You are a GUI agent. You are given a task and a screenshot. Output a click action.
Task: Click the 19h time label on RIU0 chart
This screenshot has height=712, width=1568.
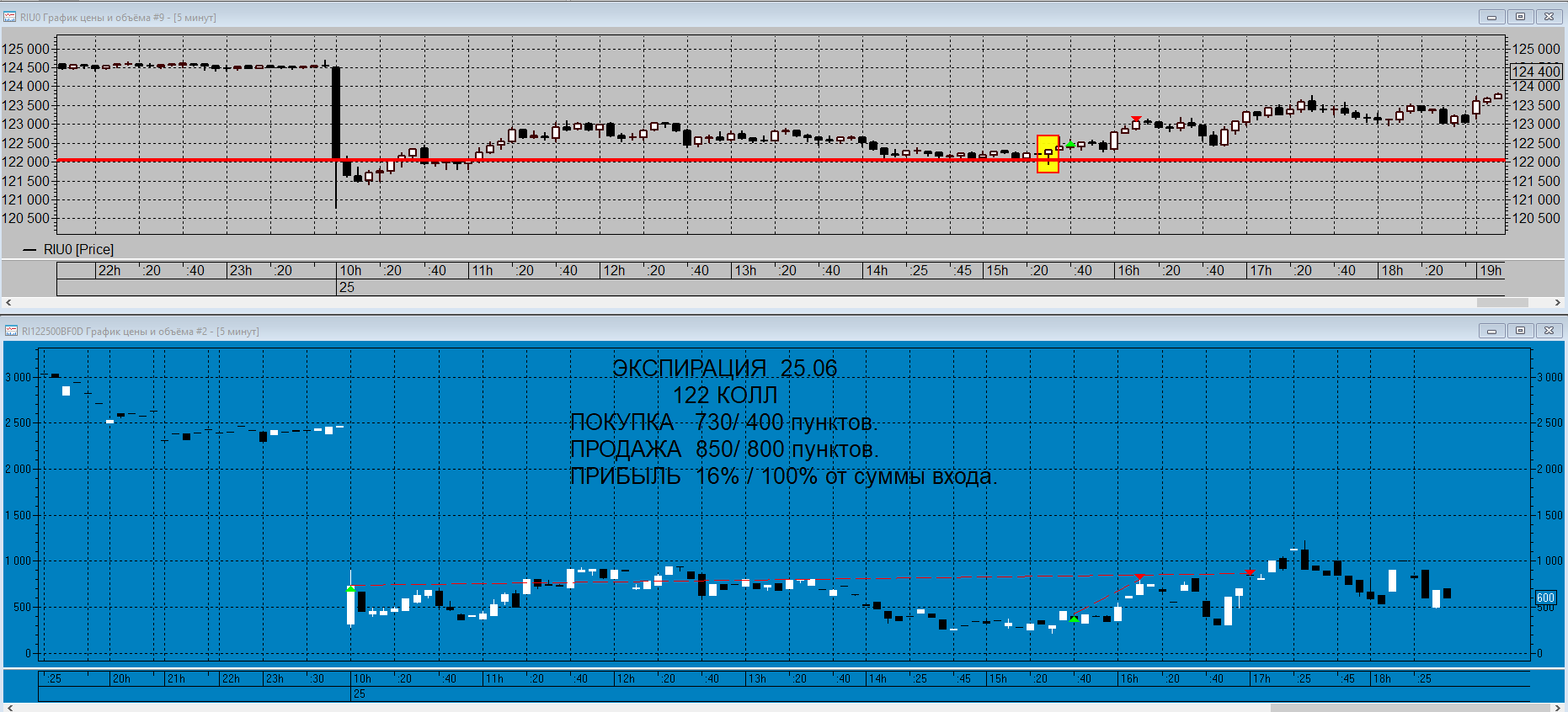click(1491, 270)
